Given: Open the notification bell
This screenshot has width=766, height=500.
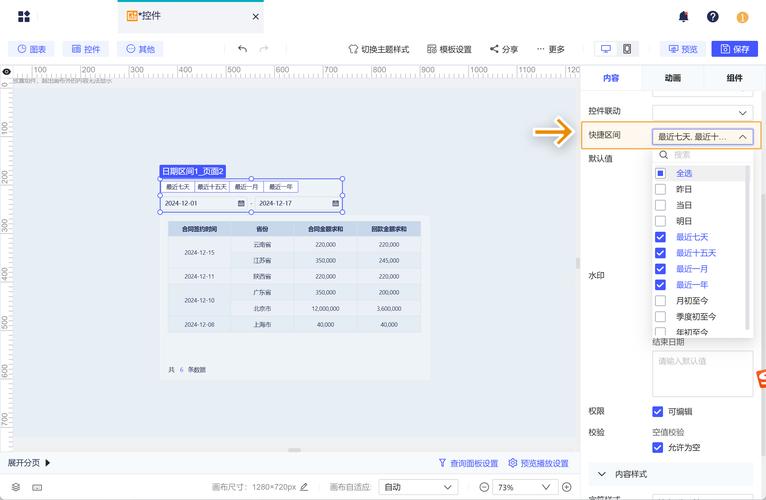Looking at the screenshot, I should pyautogui.click(x=683, y=17).
